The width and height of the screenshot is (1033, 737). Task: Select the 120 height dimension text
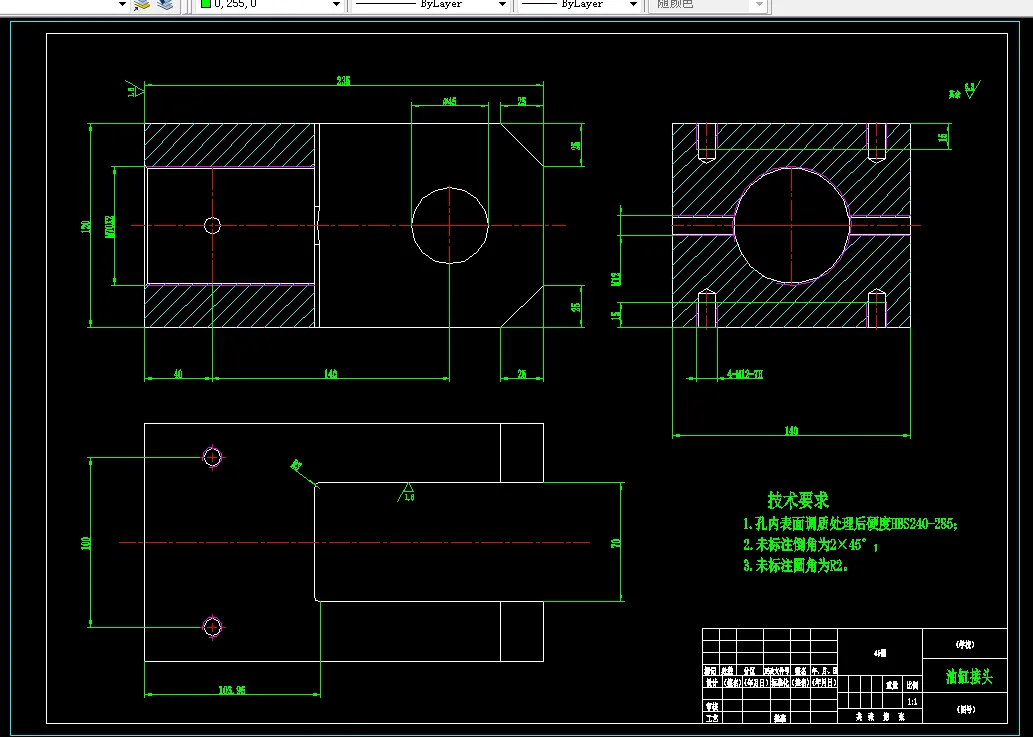point(86,225)
